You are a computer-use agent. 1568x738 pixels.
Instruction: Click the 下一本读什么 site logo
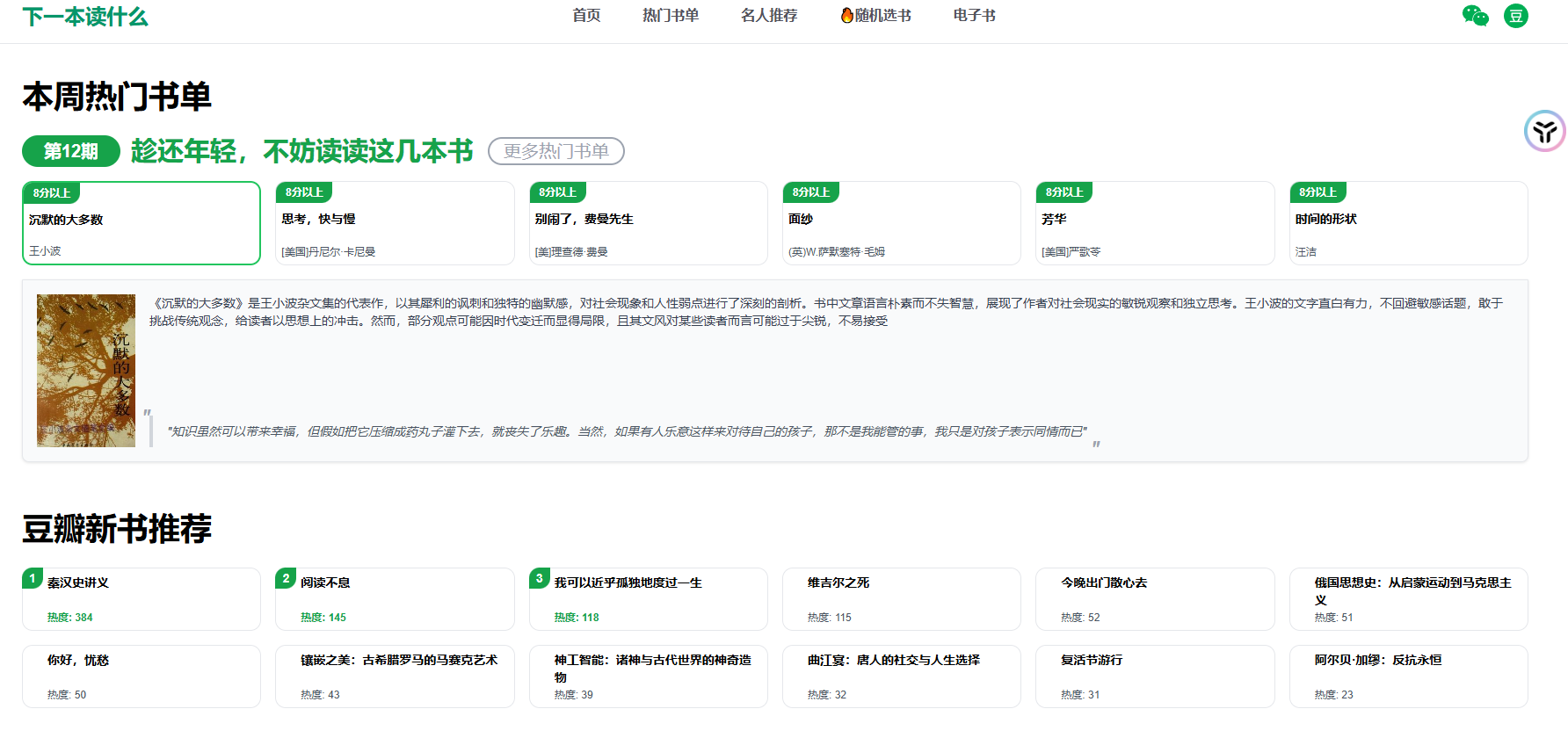pos(85,17)
